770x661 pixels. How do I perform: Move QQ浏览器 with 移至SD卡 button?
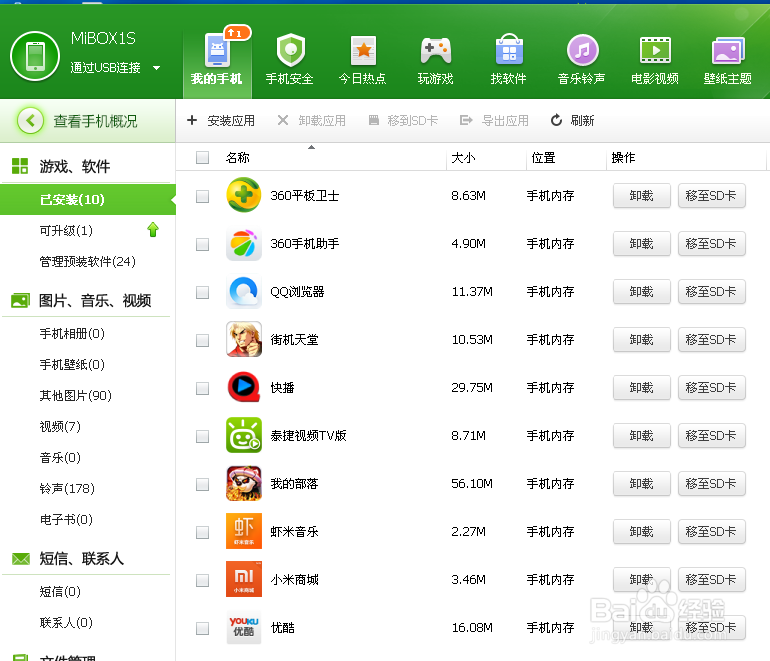point(711,292)
